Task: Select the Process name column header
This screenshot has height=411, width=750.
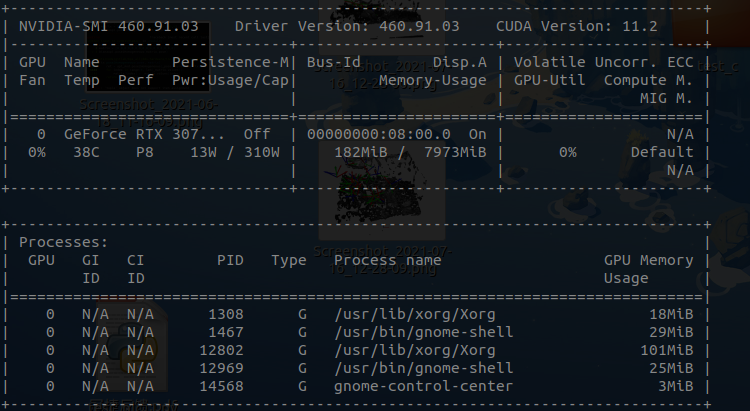Action: [387, 260]
